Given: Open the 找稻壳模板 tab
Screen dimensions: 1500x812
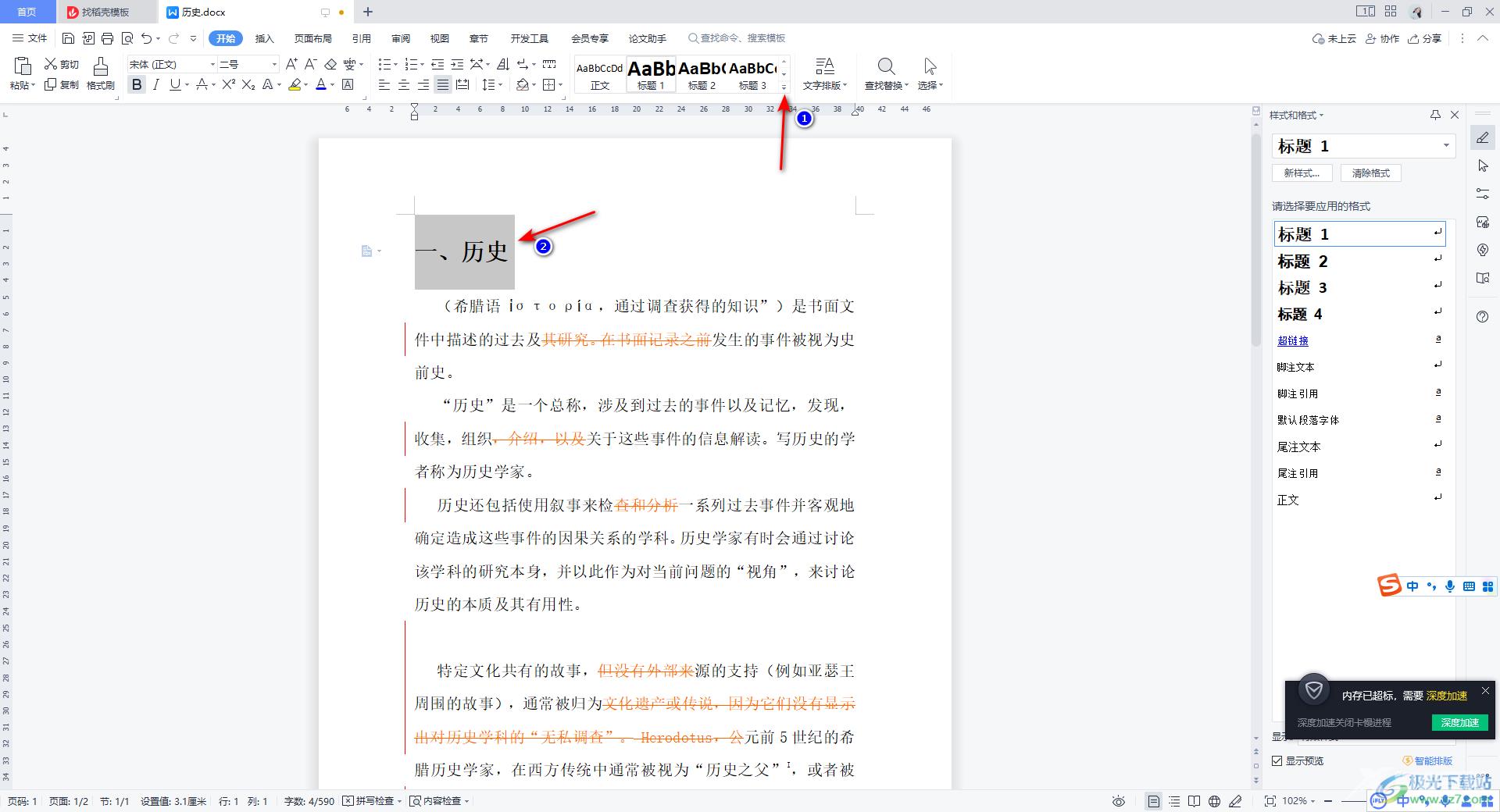Looking at the screenshot, I should [105, 12].
